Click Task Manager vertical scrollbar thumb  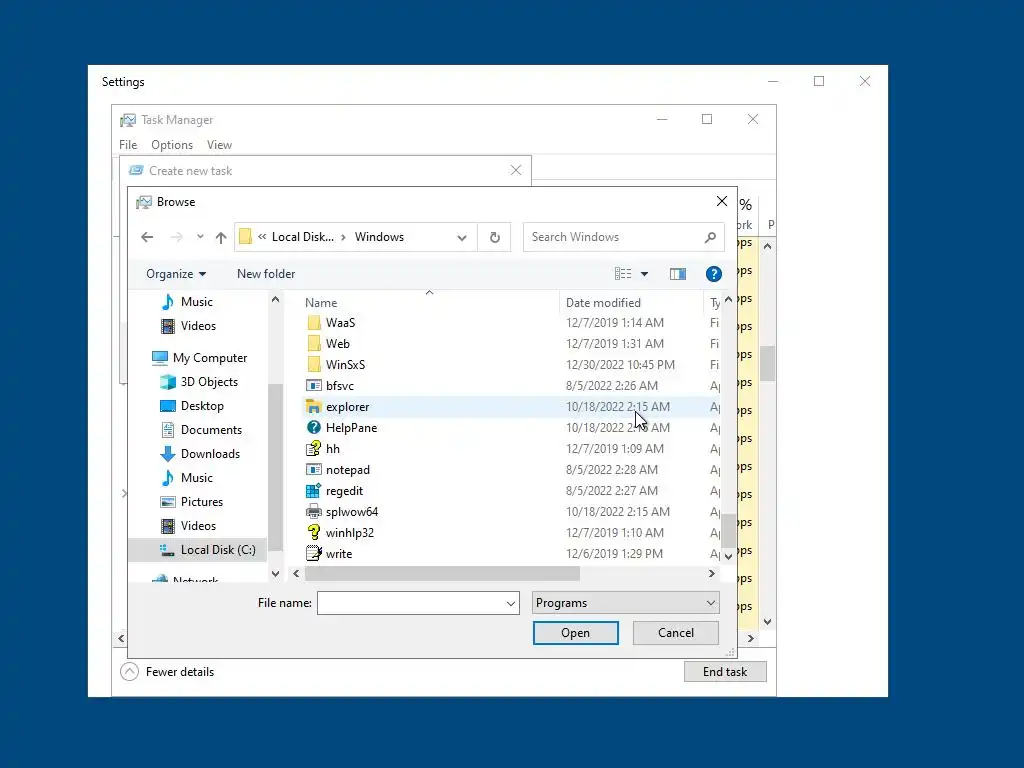pyautogui.click(x=768, y=363)
